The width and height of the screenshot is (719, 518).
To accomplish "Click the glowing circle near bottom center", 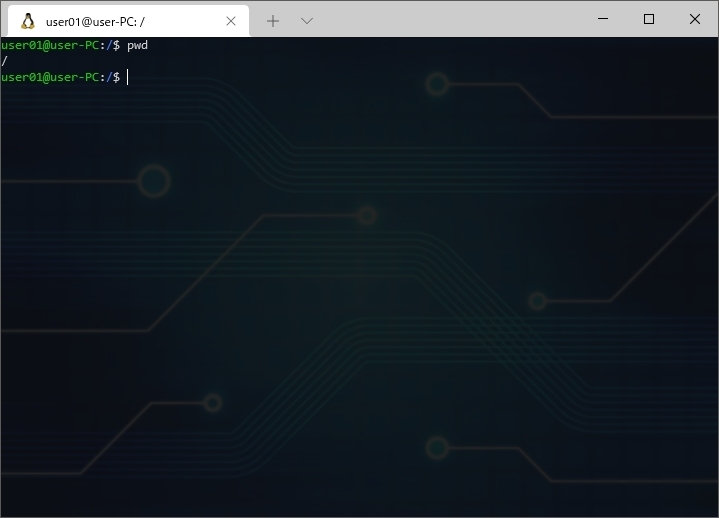I will pos(437,447).
